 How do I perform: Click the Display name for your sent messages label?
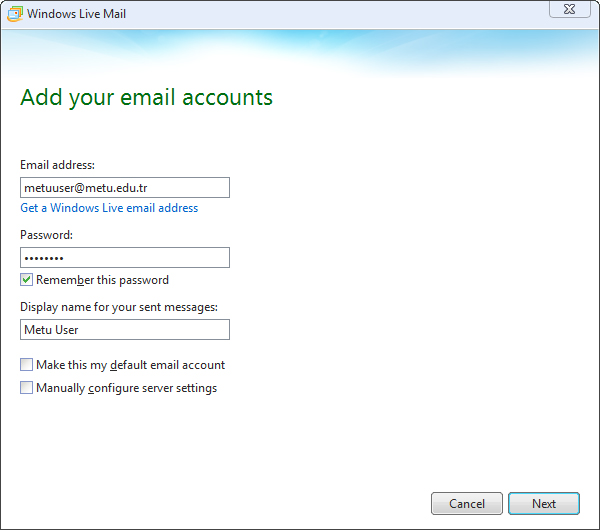tap(119, 307)
